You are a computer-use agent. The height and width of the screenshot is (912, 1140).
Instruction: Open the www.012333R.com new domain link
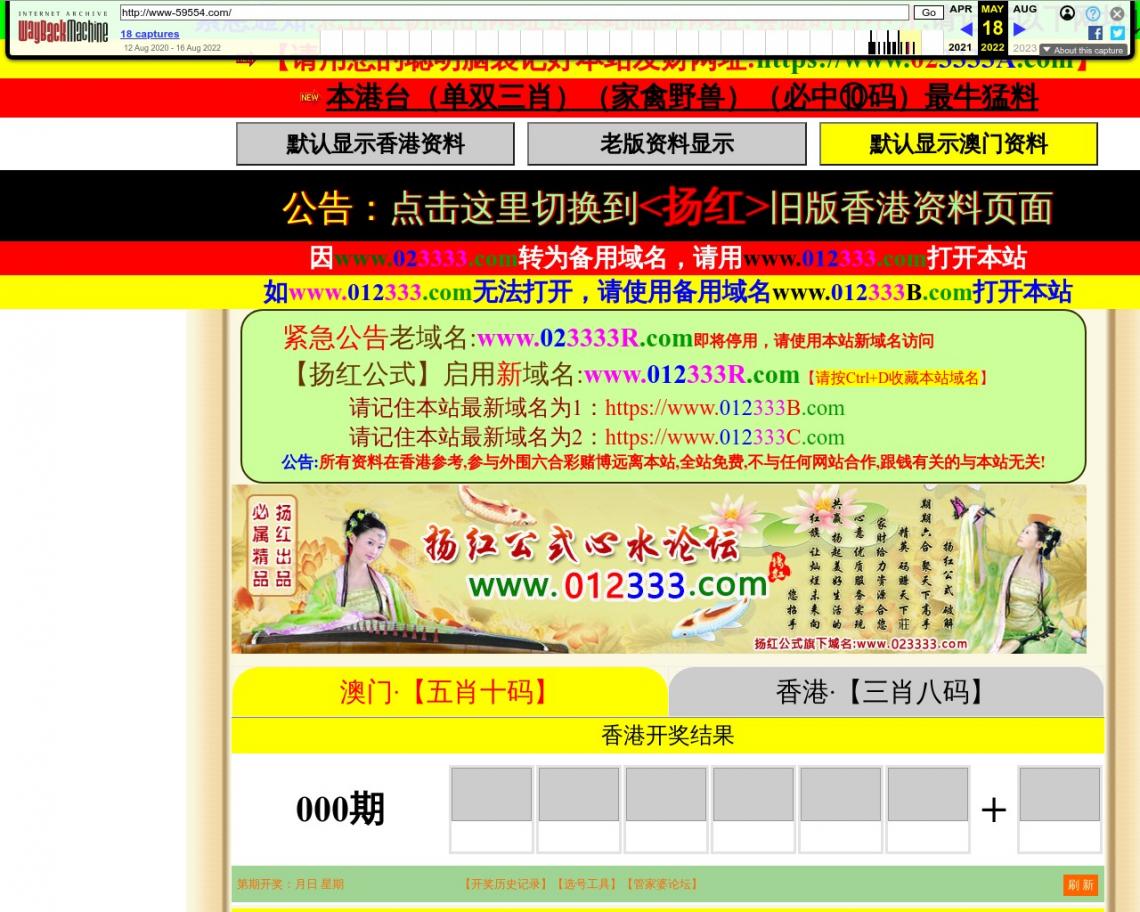[x=691, y=375]
